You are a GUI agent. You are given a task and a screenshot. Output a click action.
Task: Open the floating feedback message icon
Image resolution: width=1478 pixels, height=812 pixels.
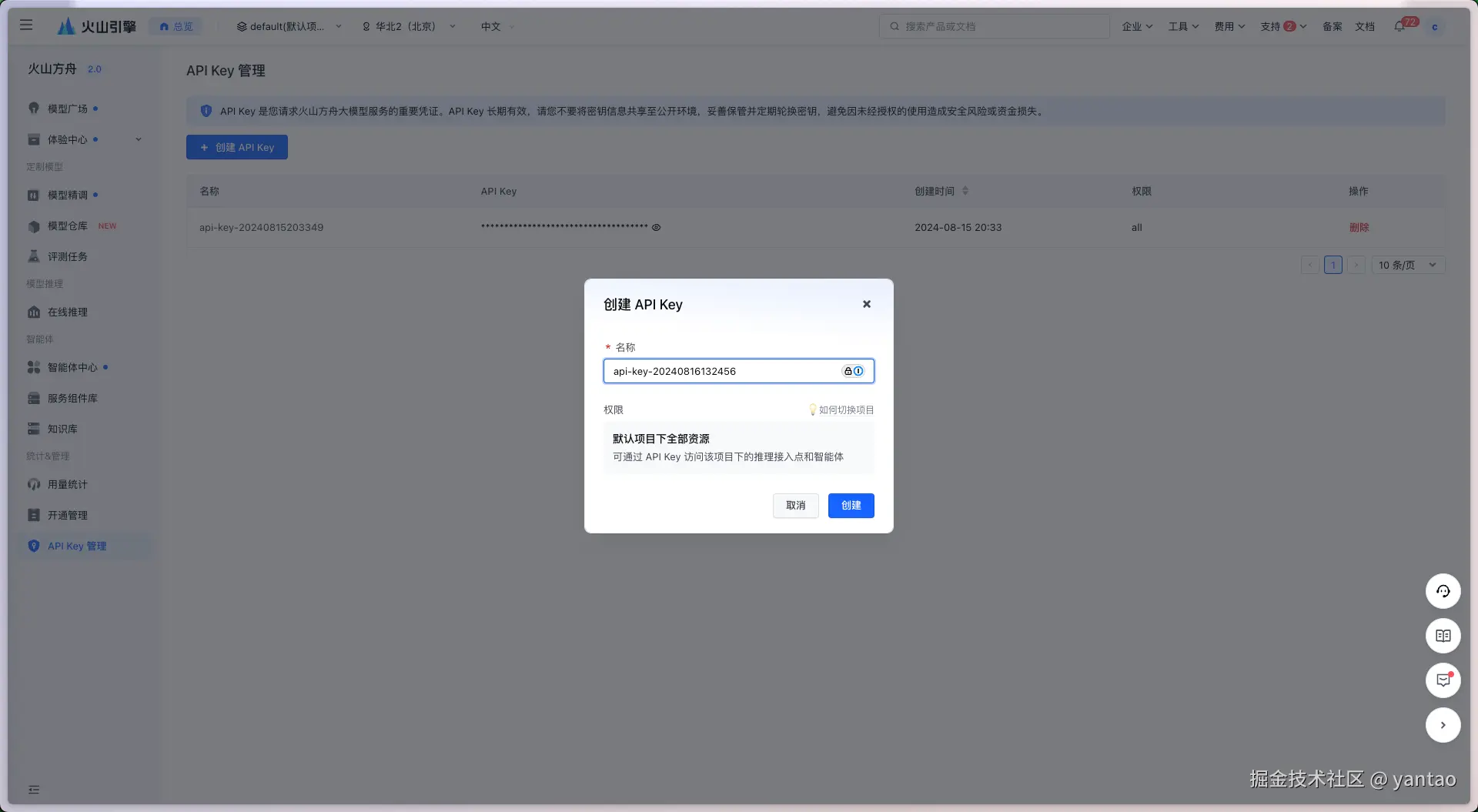pos(1443,680)
